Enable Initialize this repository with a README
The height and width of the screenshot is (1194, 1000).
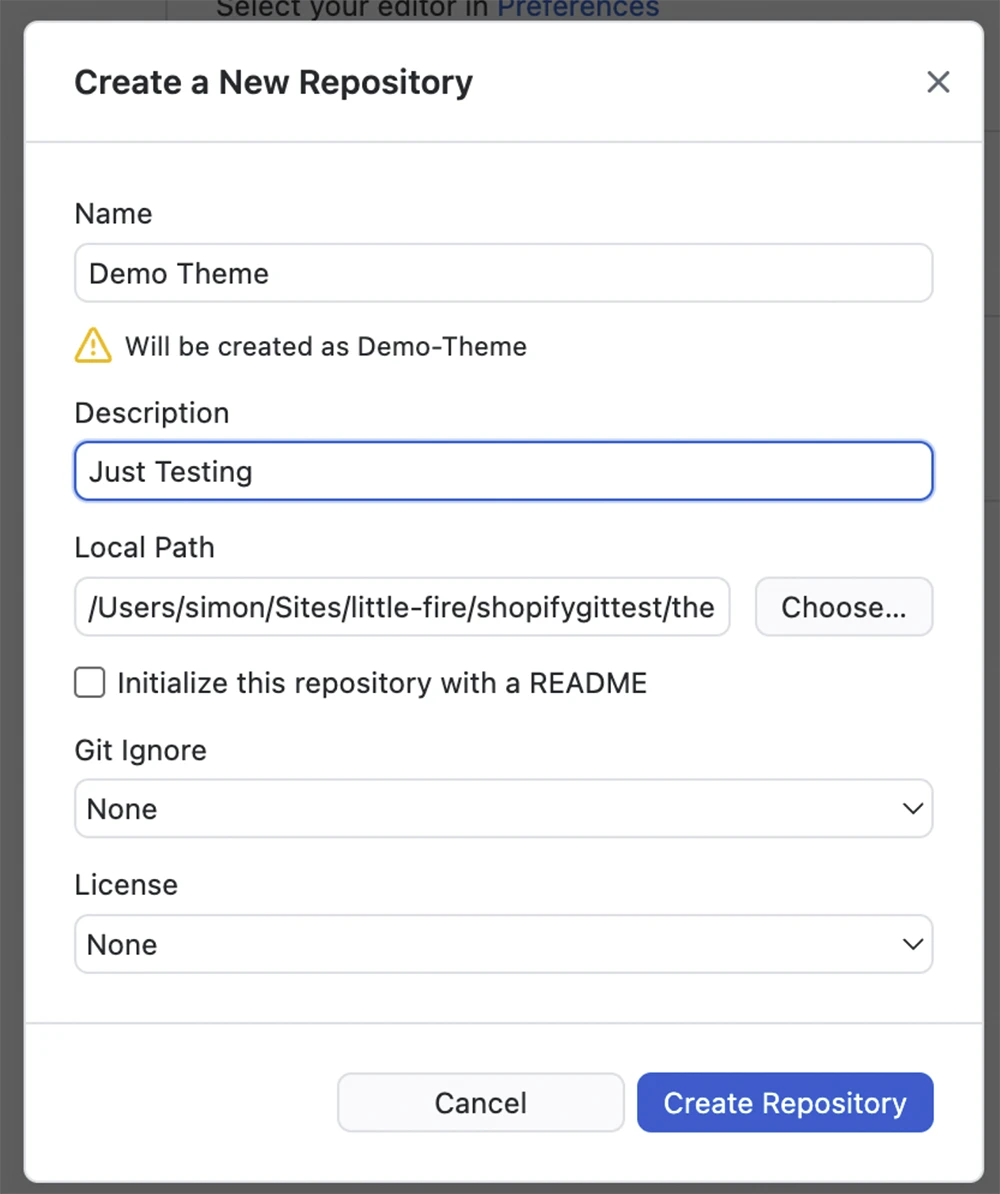tap(90, 682)
